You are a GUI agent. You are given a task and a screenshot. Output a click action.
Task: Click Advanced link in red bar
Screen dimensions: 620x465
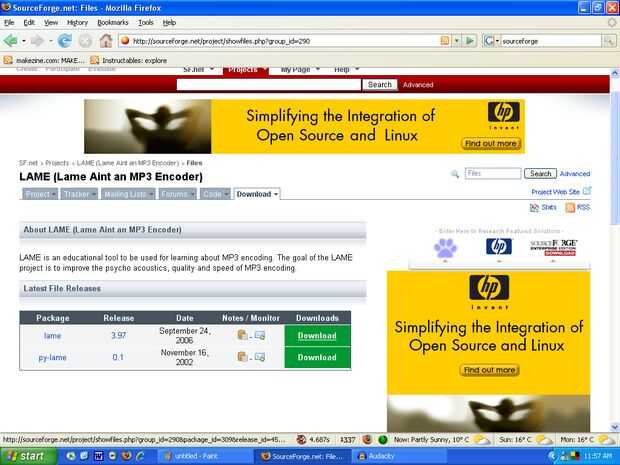(x=418, y=85)
